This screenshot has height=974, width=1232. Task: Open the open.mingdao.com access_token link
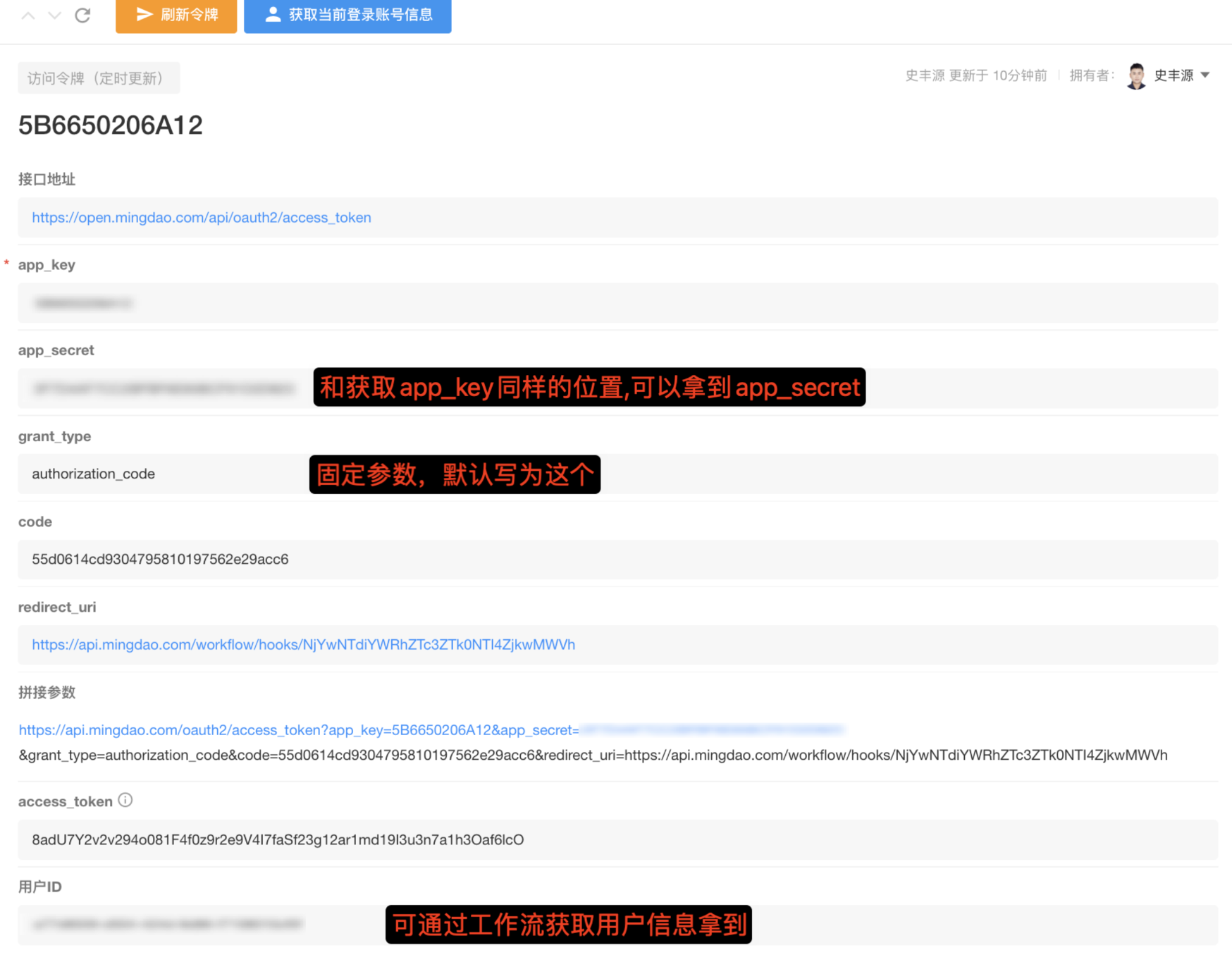pyautogui.click(x=202, y=218)
